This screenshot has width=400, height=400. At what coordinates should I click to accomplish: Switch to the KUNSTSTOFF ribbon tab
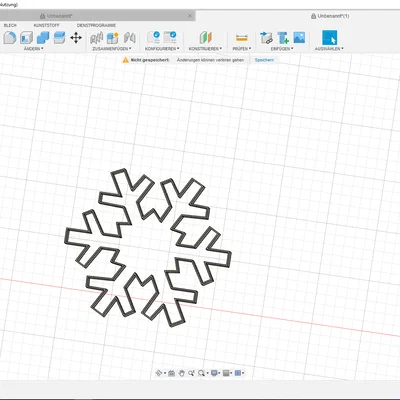pyautogui.click(x=47, y=25)
